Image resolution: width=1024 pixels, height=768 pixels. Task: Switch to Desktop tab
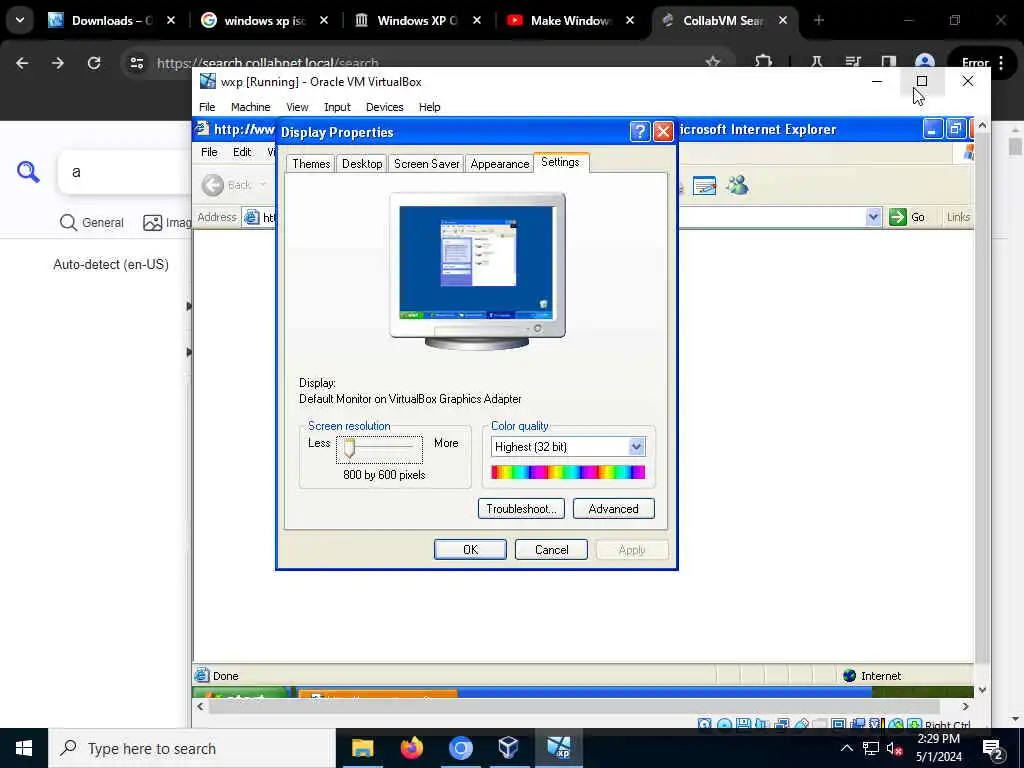tap(362, 164)
